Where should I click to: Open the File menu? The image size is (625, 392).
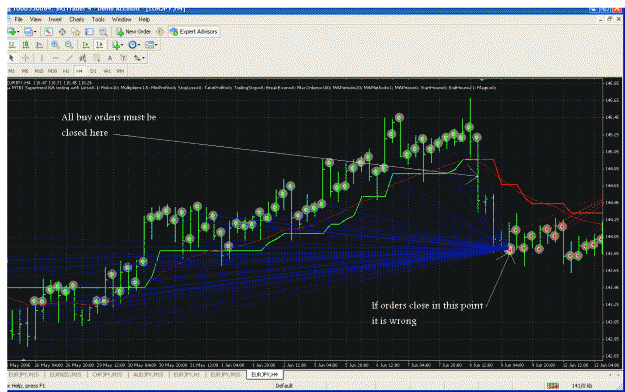coord(18,19)
